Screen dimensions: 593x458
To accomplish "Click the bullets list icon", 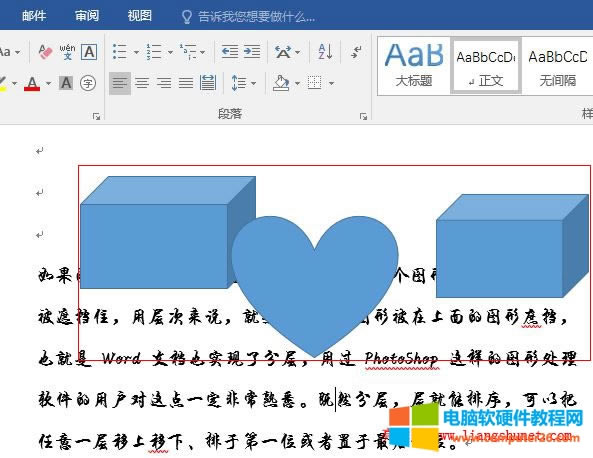I will 120,52.
